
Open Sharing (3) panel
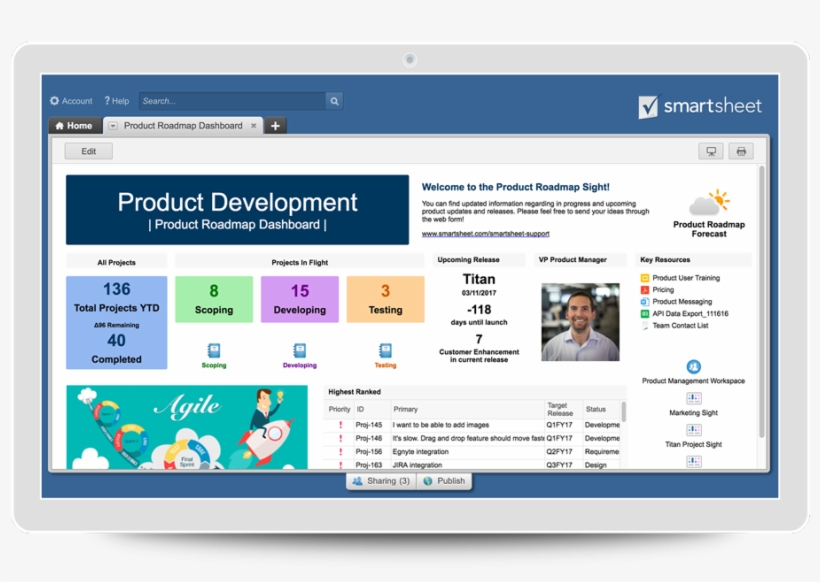(x=381, y=481)
